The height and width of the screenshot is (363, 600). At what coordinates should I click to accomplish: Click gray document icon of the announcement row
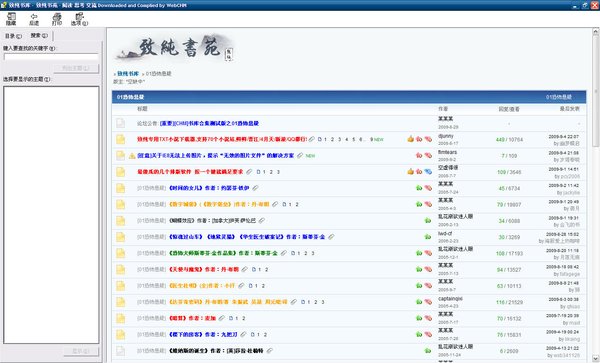coord(121,123)
